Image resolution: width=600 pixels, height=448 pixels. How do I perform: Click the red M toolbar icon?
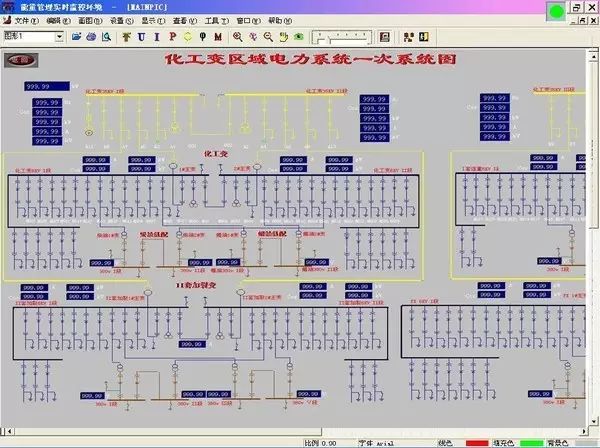coord(217,37)
